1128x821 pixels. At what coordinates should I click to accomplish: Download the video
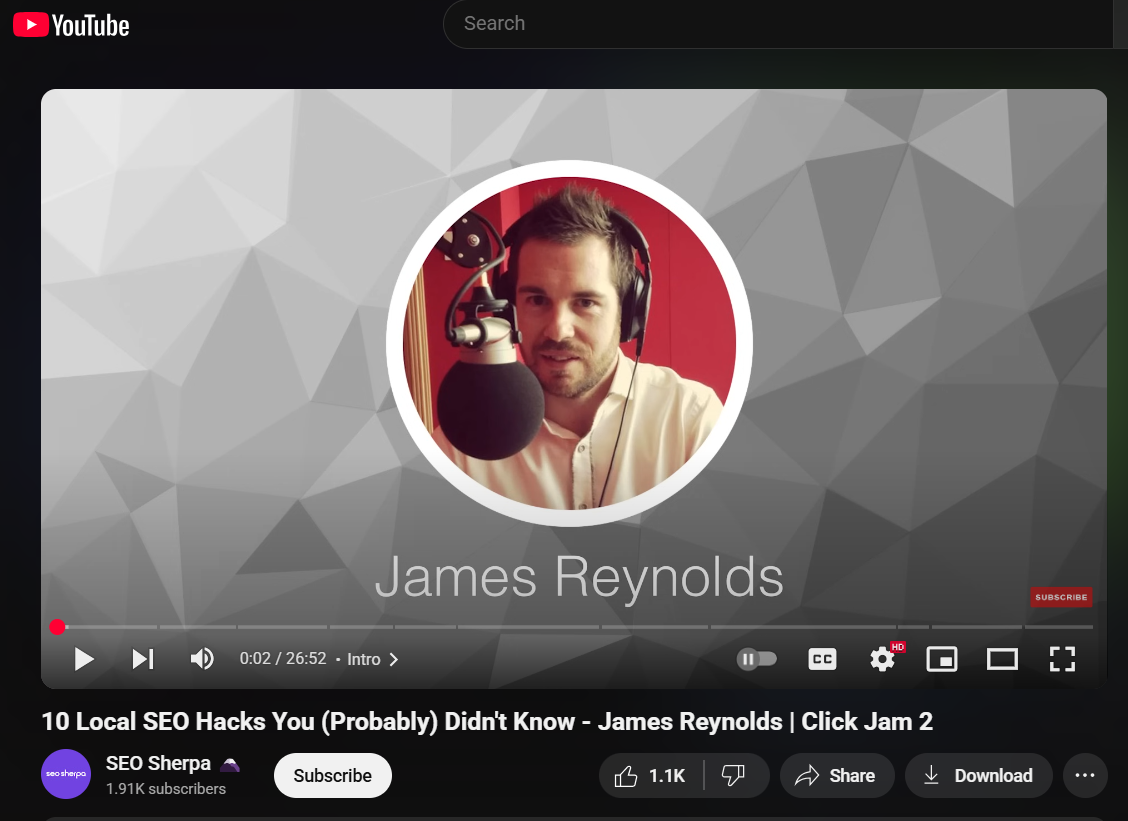tap(978, 776)
